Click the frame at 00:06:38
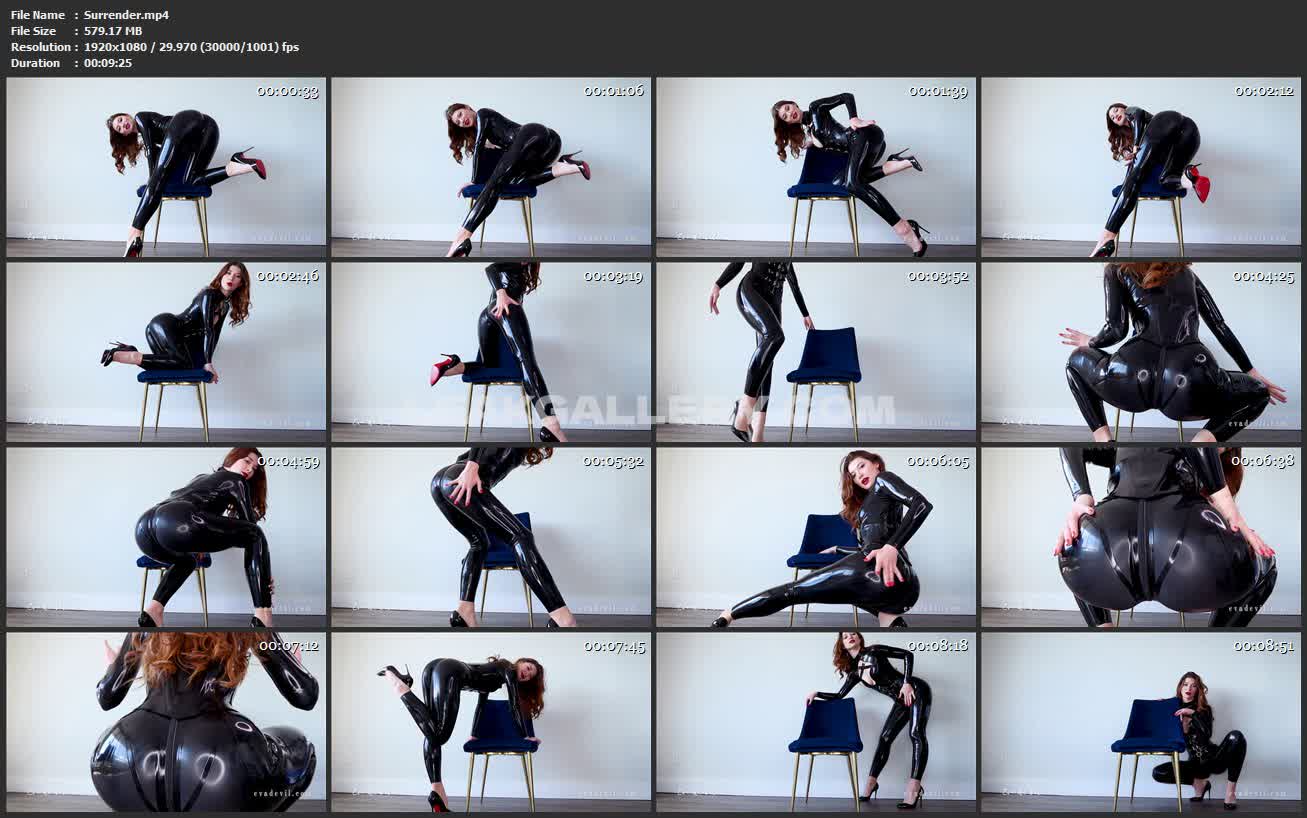The width and height of the screenshot is (1307, 818). point(1141,537)
